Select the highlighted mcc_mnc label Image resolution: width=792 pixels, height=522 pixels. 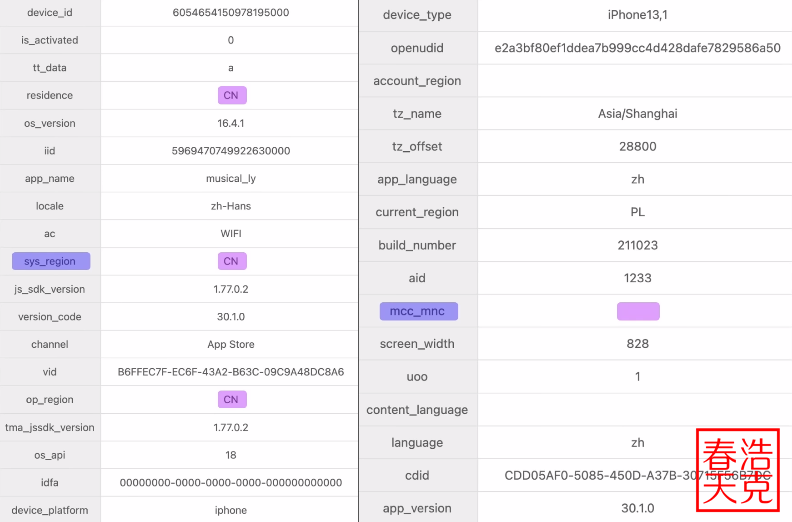pyautogui.click(x=418, y=311)
